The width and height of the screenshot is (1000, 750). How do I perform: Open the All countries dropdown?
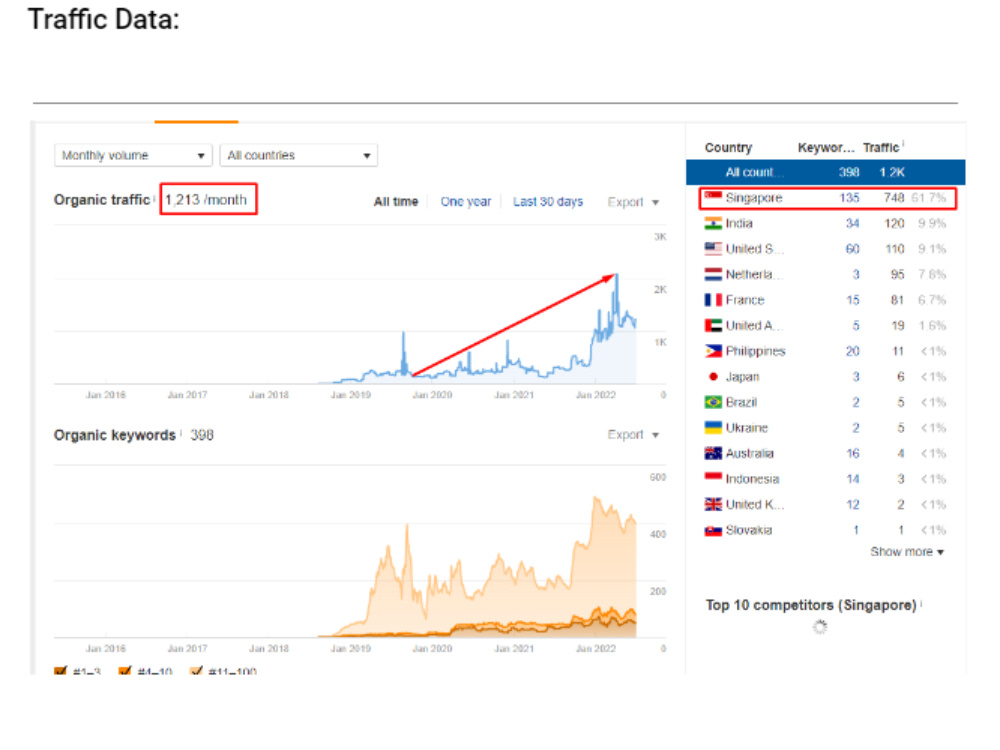298,156
